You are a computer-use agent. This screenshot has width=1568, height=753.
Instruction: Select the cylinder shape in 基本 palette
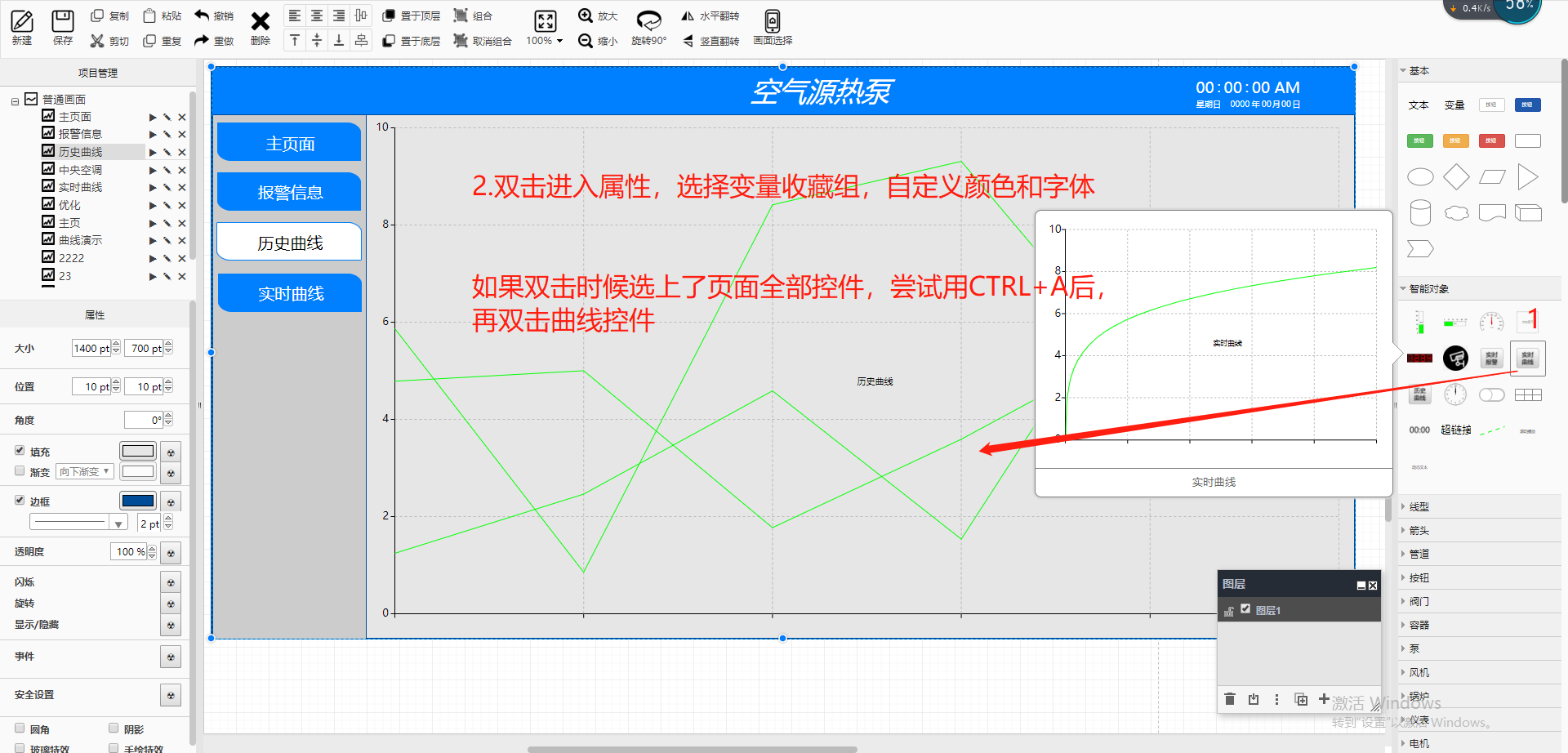[1420, 213]
